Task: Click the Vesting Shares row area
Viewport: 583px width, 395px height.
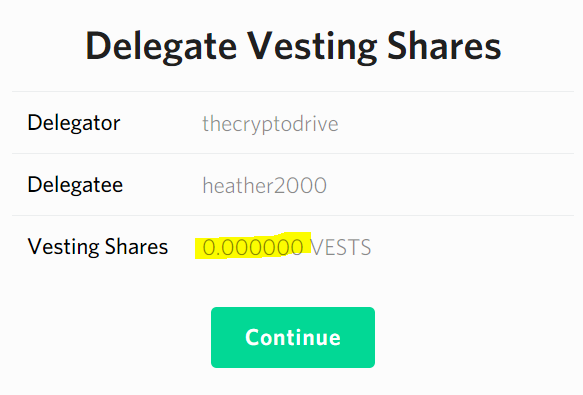Action: click(x=293, y=247)
